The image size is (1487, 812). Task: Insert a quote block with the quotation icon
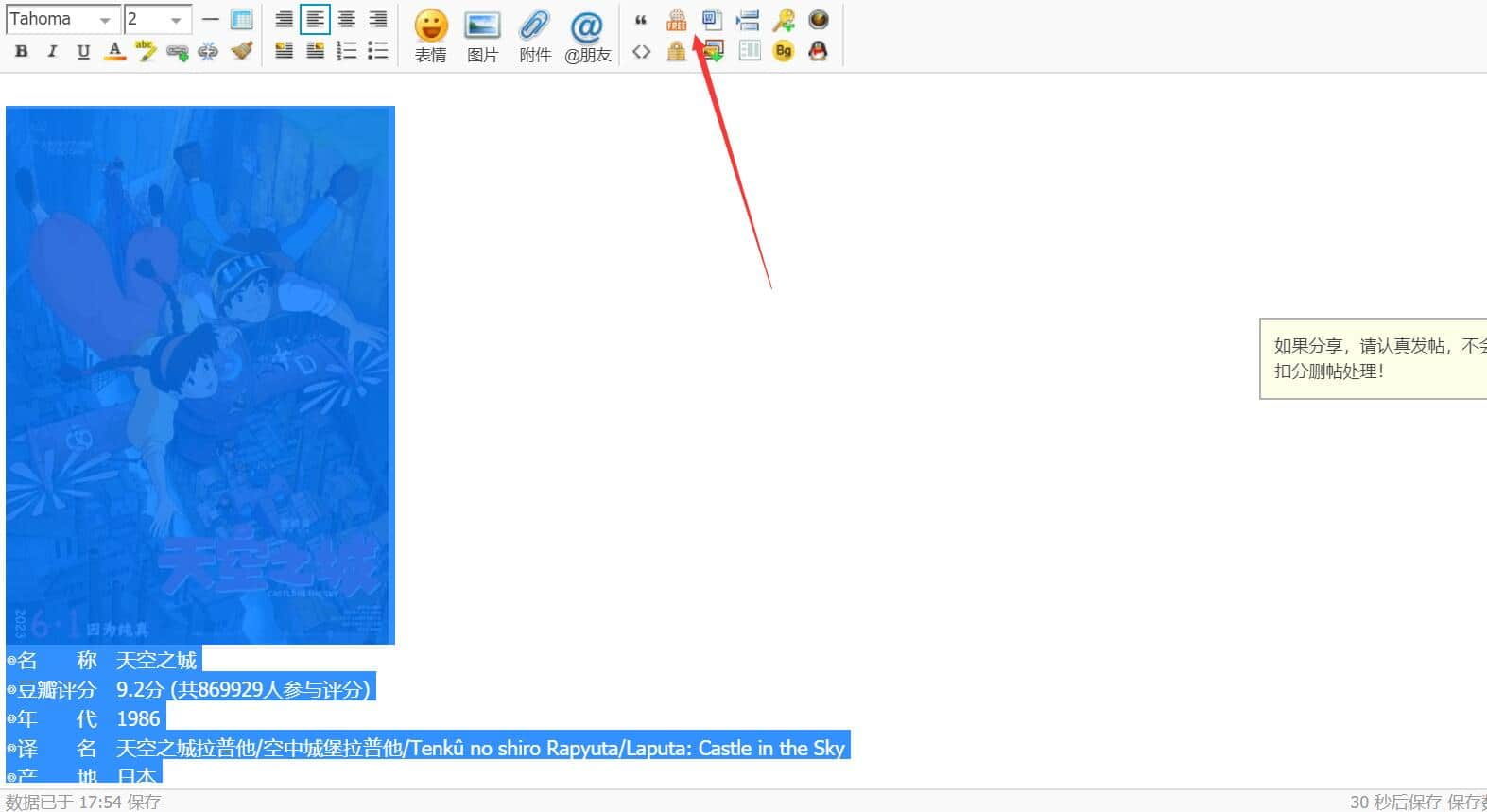tap(641, 19)
